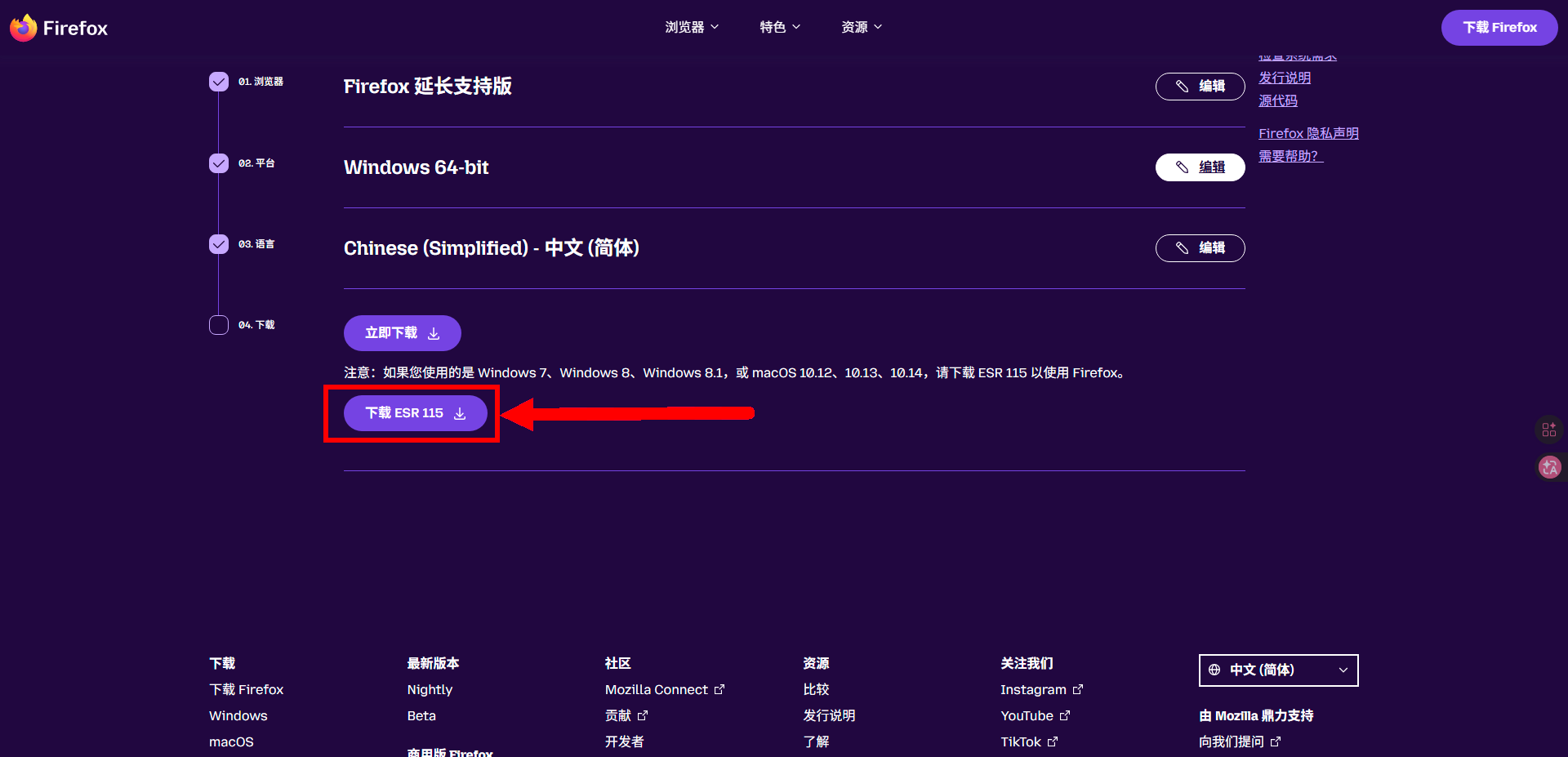Viewport: 1568px width, 757px height.
Task: Click the 需要帮助? link
Action: pos(1290,156)
